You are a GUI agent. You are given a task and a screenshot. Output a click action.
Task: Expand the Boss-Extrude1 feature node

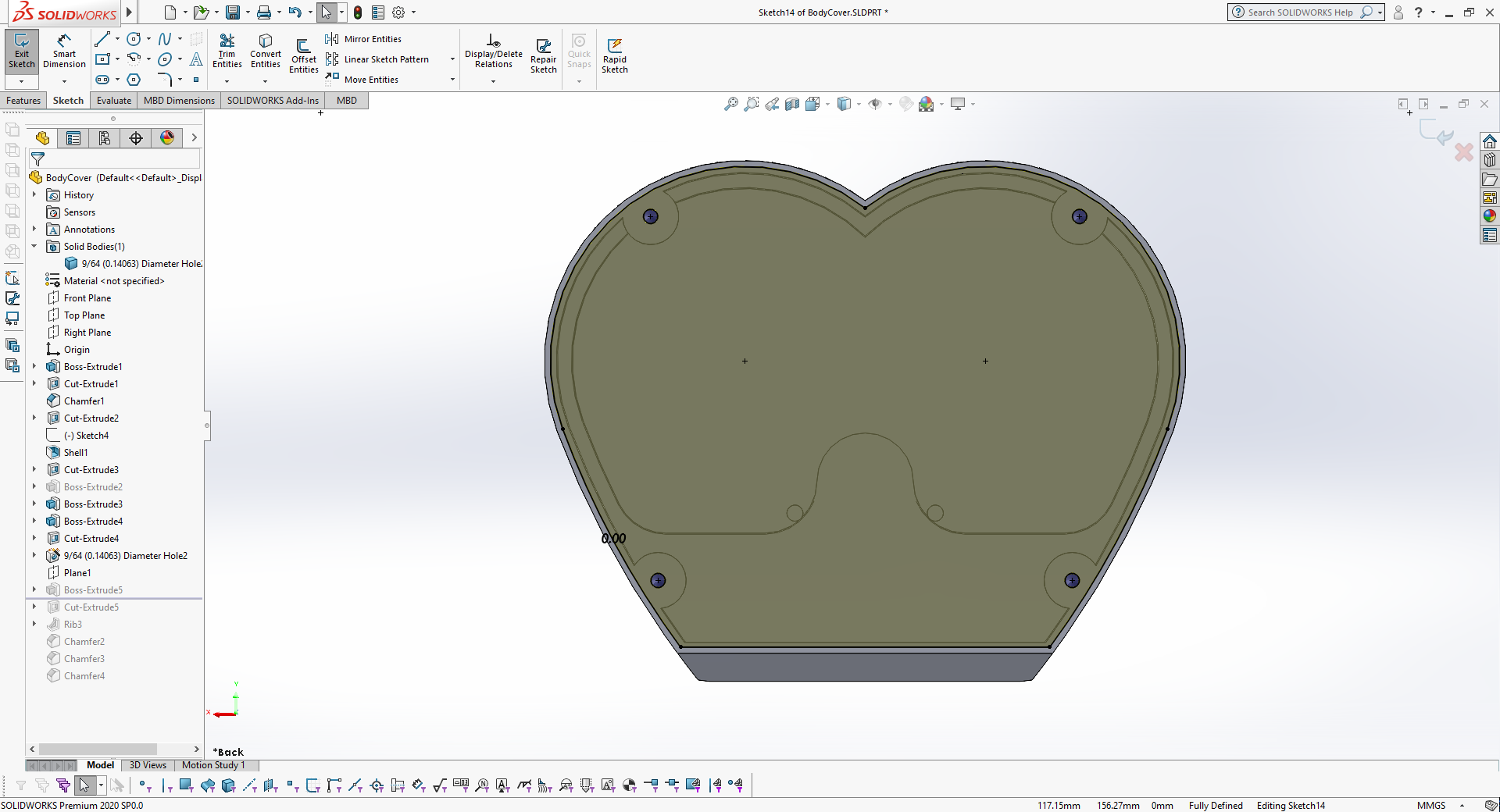tap(34, 366)
